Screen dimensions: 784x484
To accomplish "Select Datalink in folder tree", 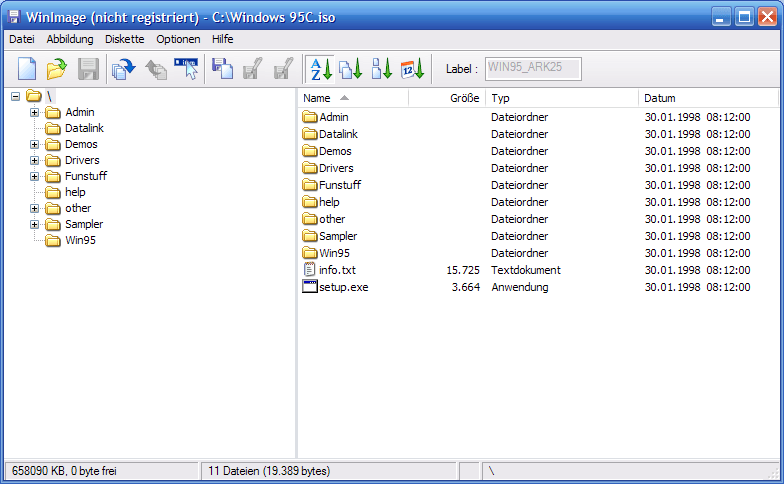I will [x=84, y=128].
